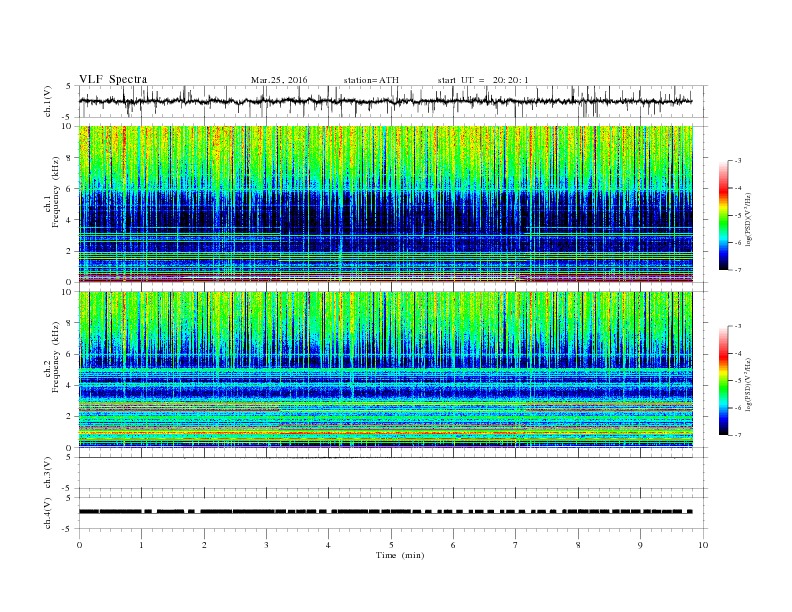Click the ch.1 waveform voltage trace
792x612 pixels.
click(385, 101)
